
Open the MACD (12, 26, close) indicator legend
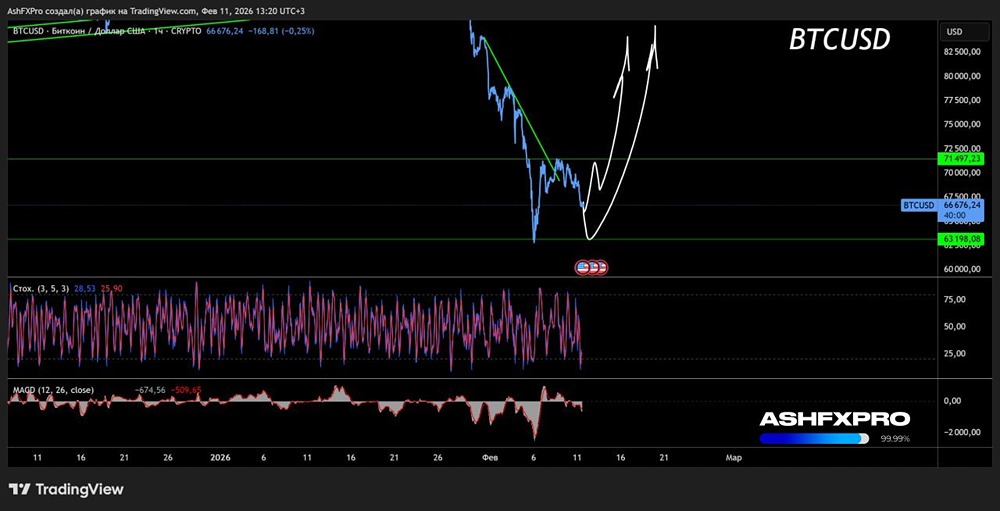[x=53, y=390]
